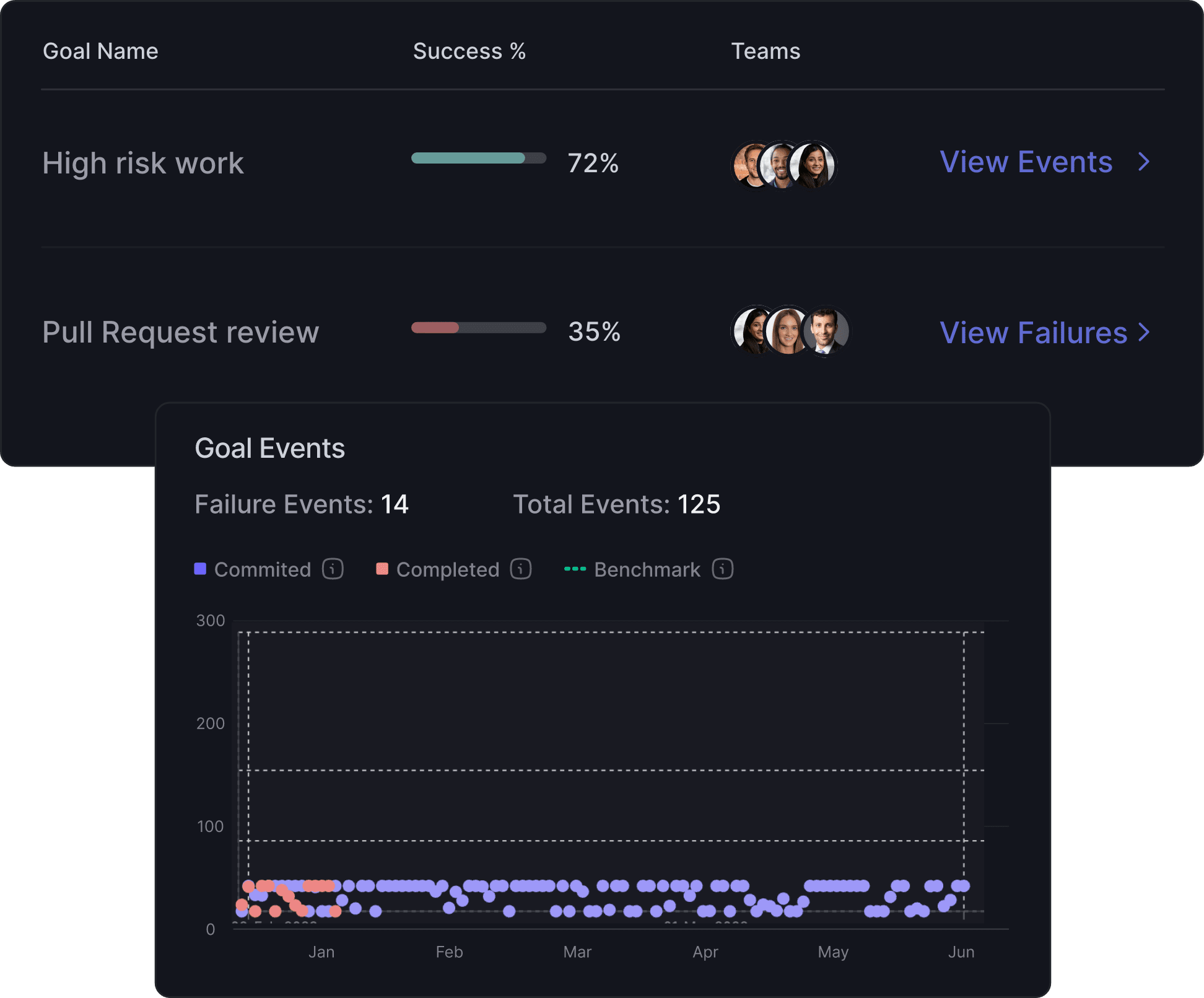
Task: Click chevron arrow next to View Events
Action: pyautogui.click(x=1144, y=162)
